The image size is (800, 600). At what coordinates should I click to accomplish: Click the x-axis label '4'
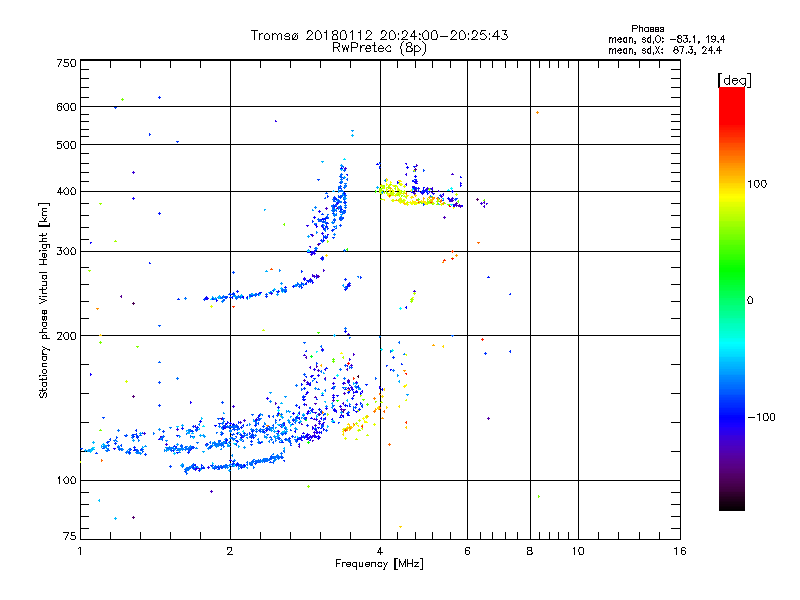380,551
